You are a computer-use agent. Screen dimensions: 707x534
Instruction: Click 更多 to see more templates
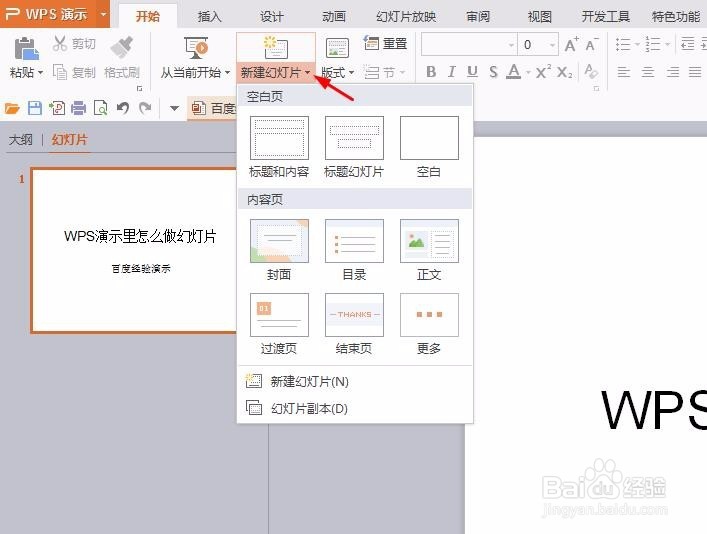click(429, 315)
